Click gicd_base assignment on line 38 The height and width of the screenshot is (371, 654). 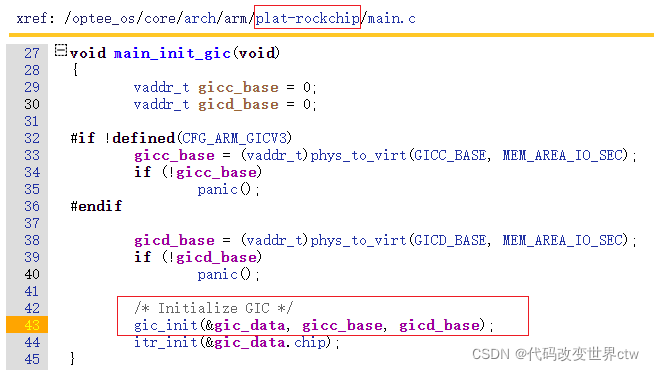coord(174,241)
